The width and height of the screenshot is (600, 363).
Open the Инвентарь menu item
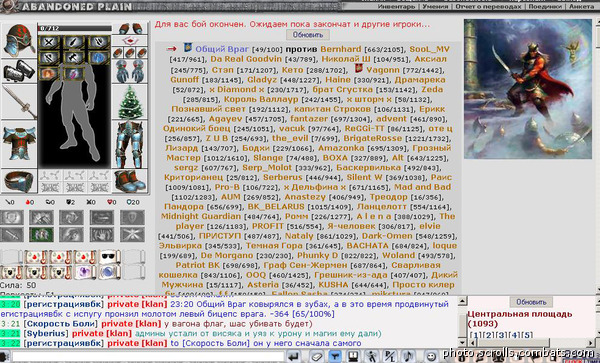[396, 7]
